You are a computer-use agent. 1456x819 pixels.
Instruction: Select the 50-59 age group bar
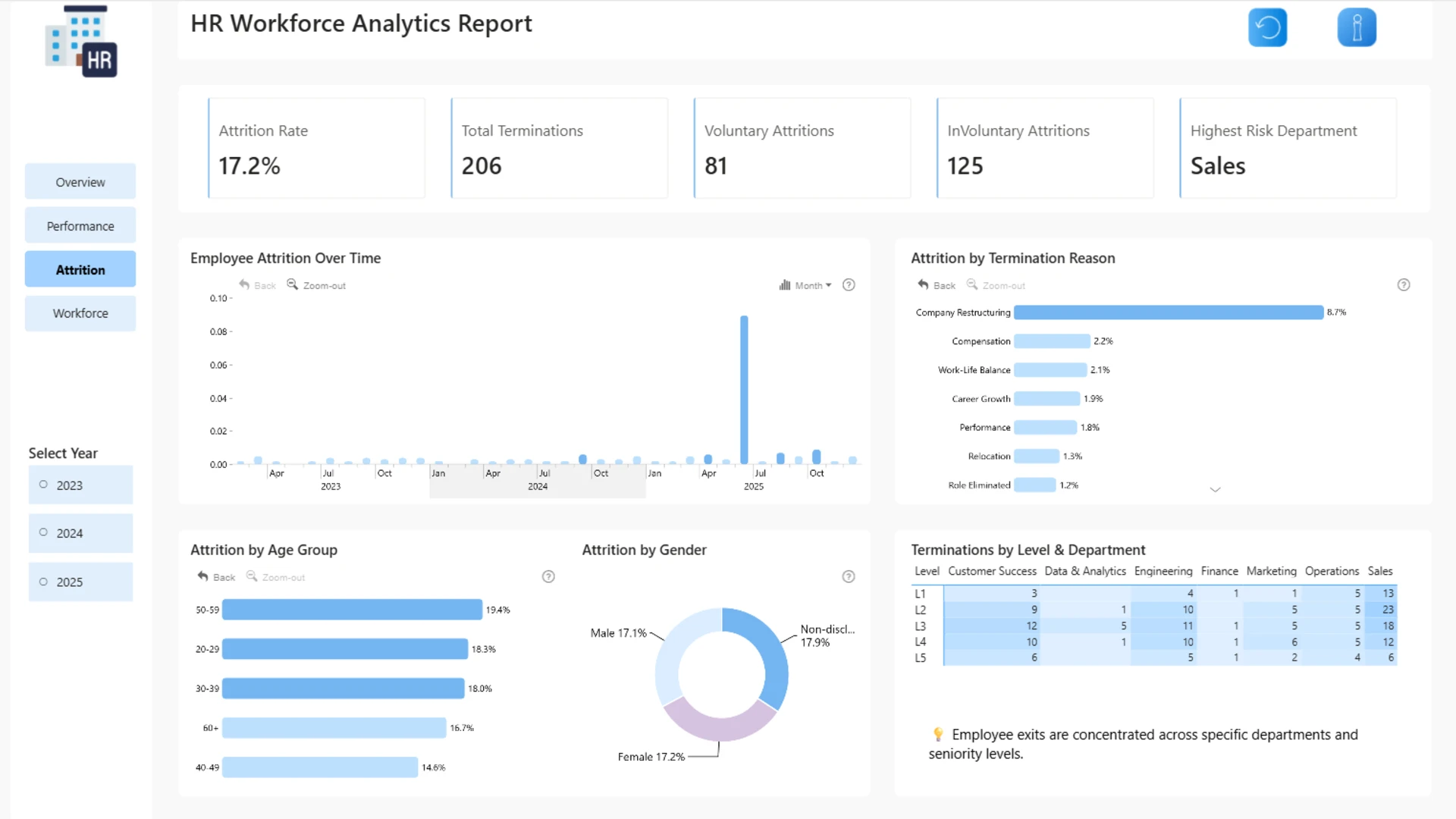(352, 610)
